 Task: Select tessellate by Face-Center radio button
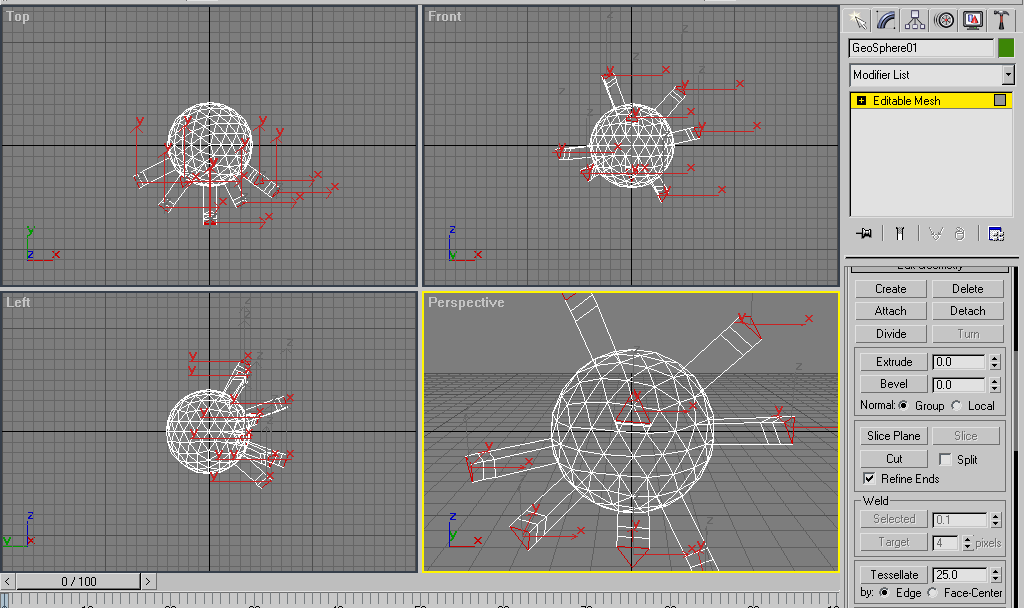click(933, 592)
